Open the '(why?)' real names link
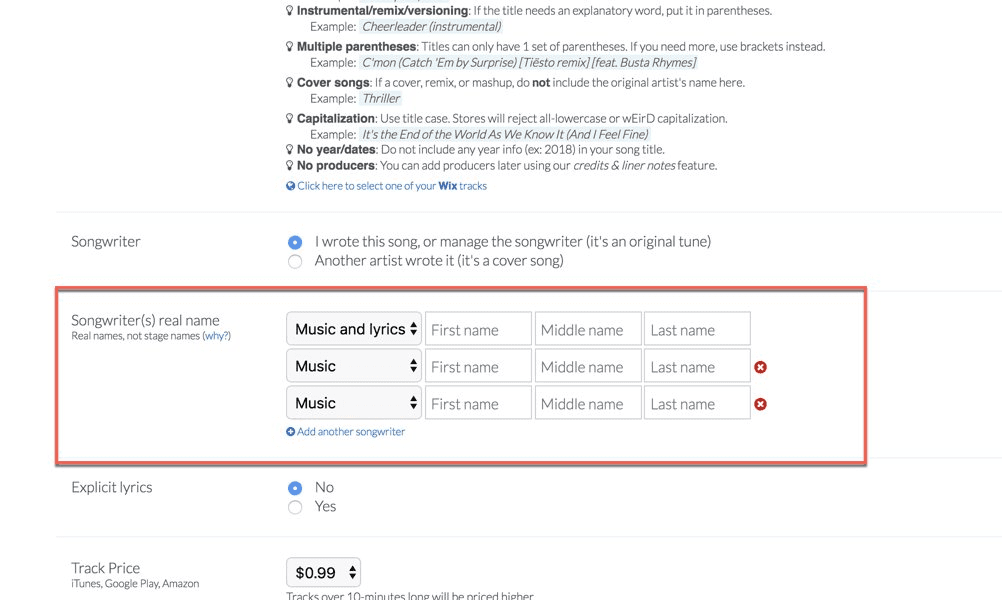Screen dimensions: 1002x600 [217, 336]
